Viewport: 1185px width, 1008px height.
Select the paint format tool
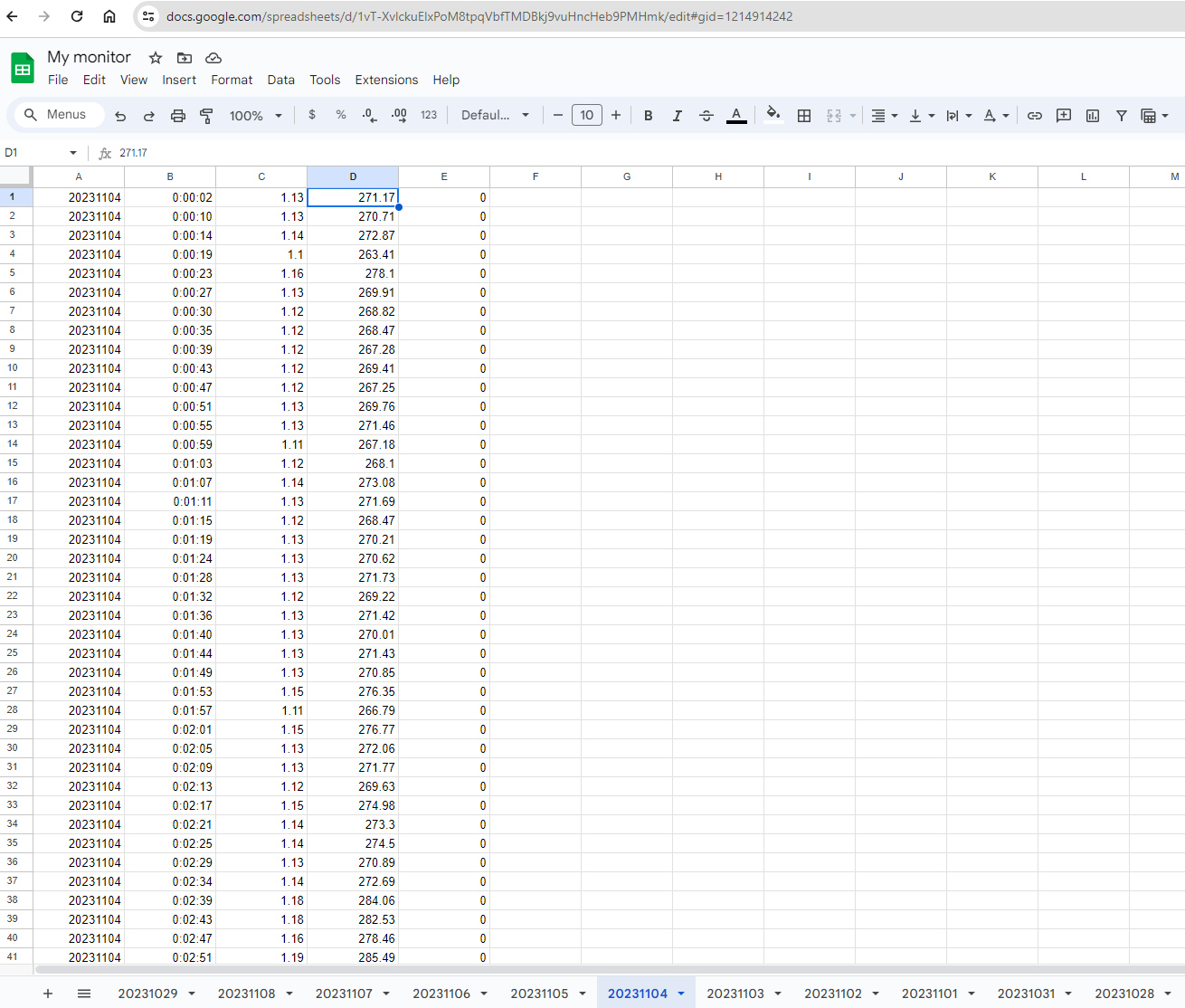(x=206, y=115)
